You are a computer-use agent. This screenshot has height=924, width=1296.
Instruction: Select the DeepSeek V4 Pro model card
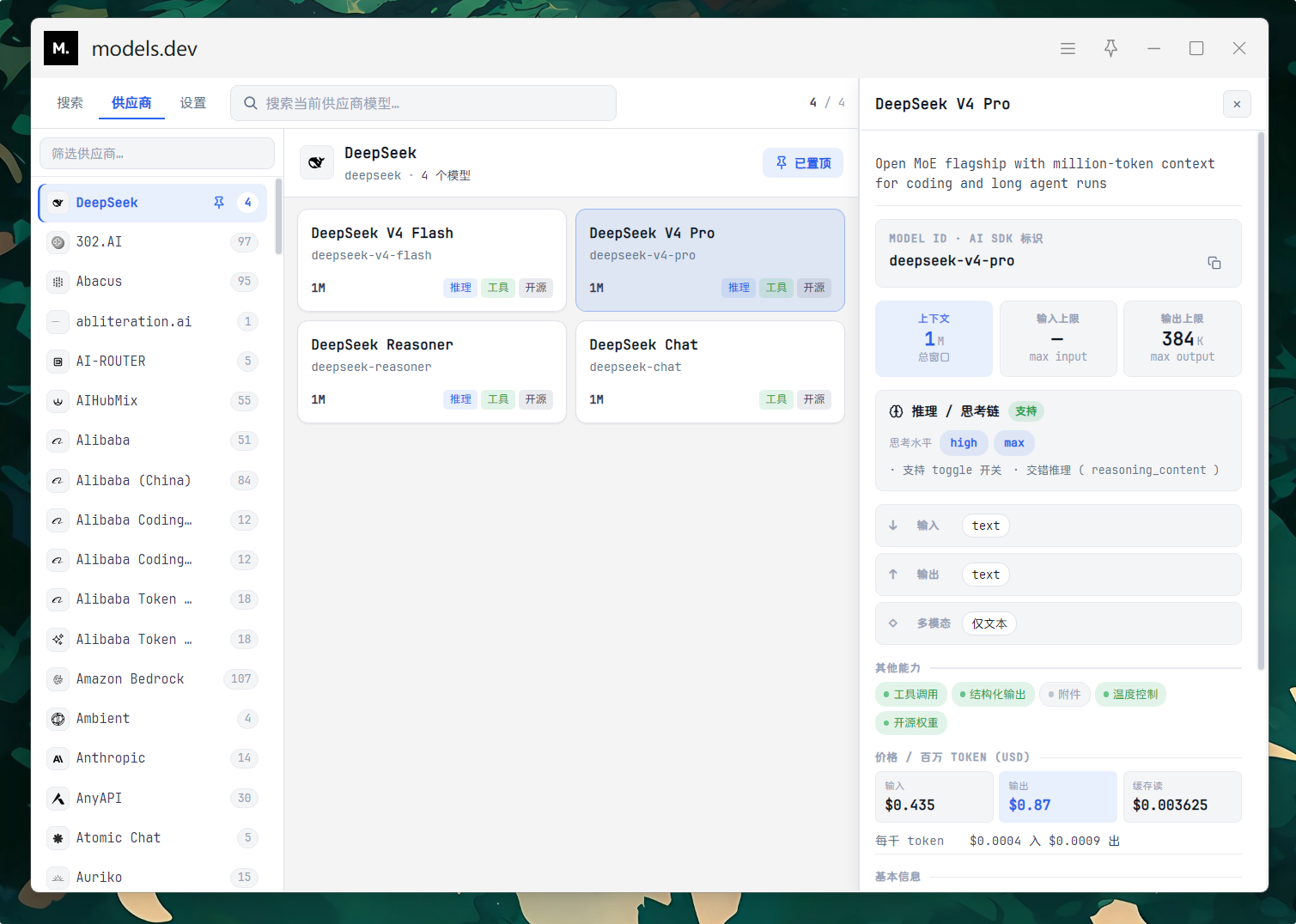710,260
